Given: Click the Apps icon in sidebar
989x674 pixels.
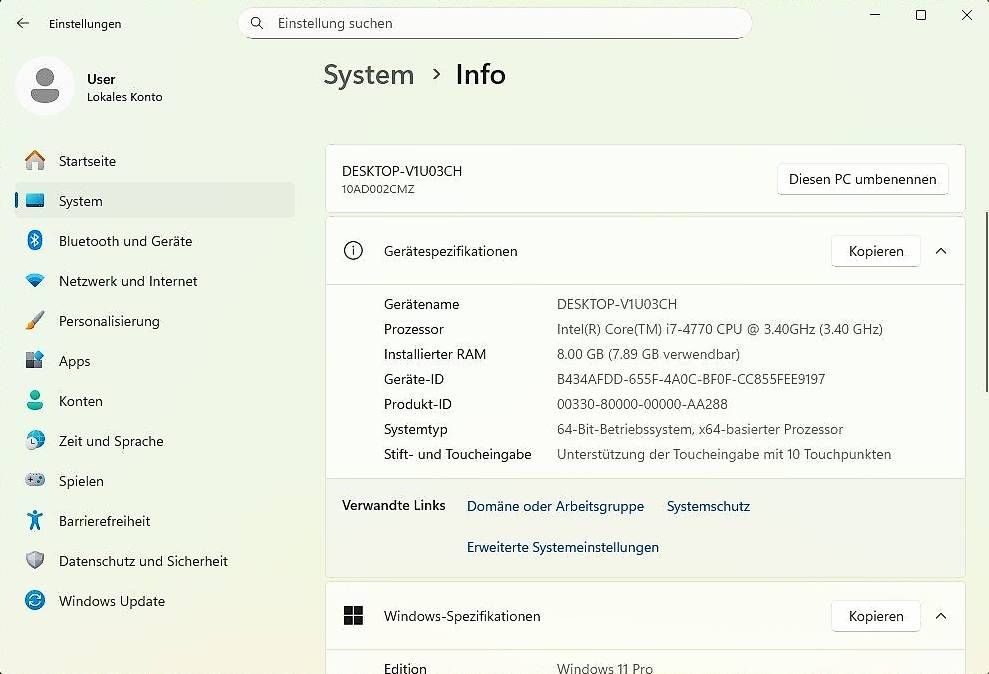Looking at the screenshot, I should pyautogui.click(x=35, y=361).
